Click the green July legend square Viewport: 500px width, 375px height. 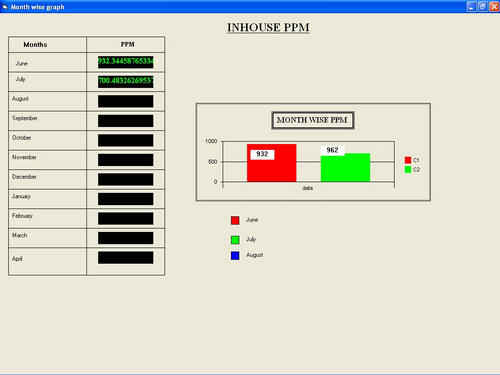pos(235,240)
